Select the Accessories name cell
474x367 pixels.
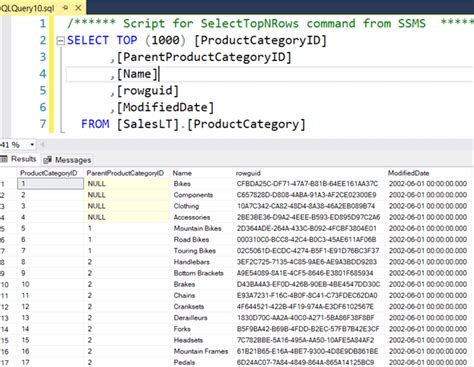[192, 217]
